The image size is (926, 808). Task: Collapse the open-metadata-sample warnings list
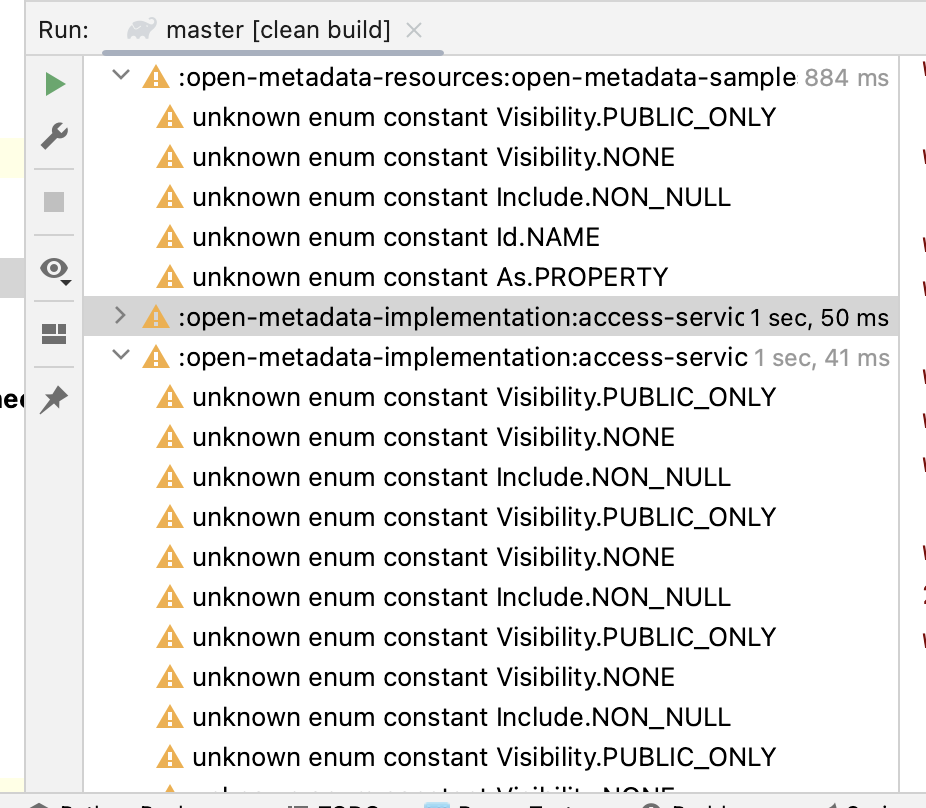point(120,75)
